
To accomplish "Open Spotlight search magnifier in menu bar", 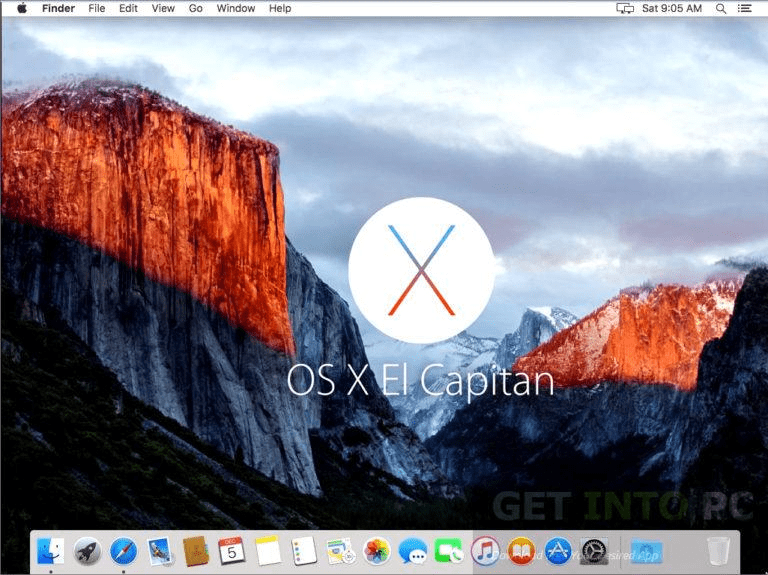I will coord(721,8).
